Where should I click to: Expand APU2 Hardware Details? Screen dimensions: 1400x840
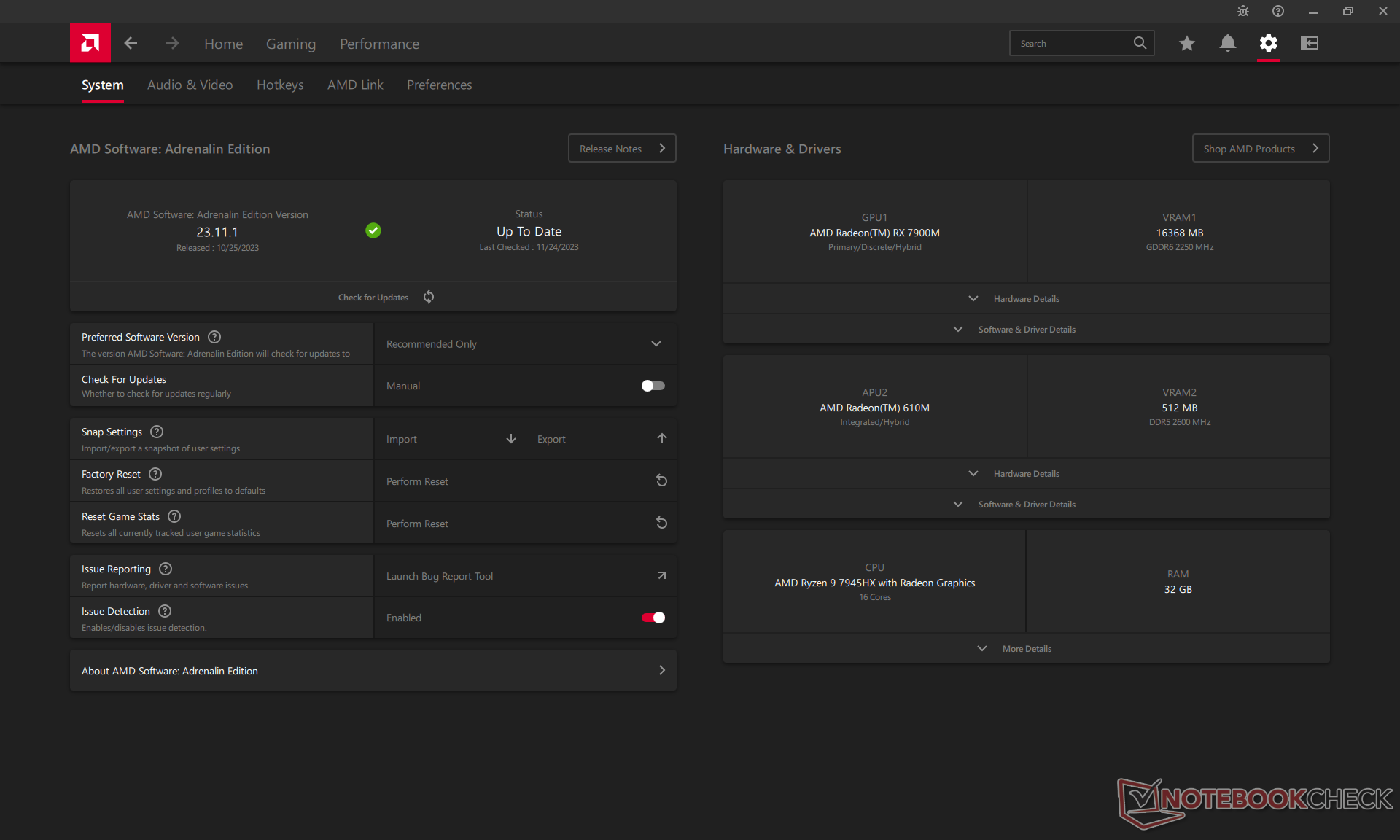[x=1026, y=474]
